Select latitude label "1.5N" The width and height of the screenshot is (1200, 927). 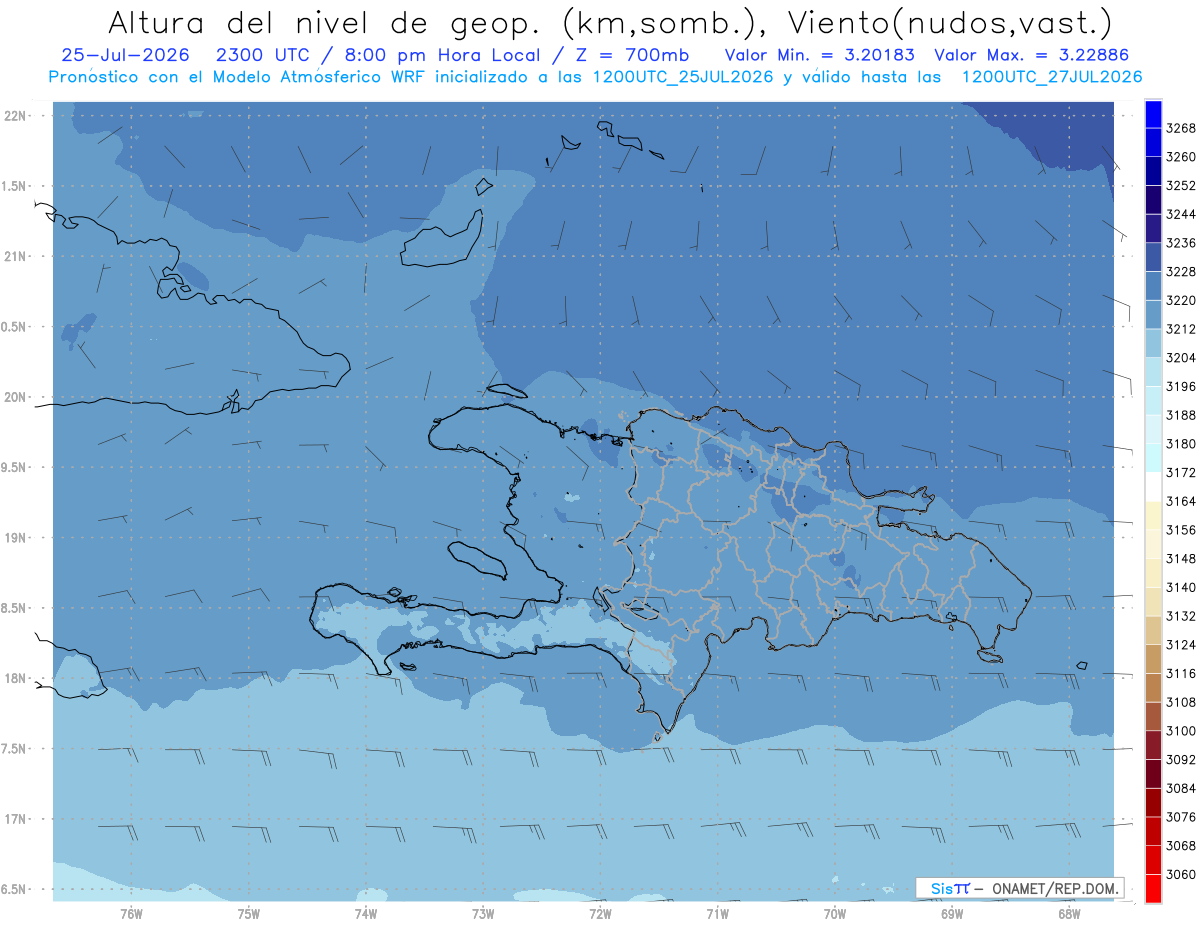click(x=15, y=186)
